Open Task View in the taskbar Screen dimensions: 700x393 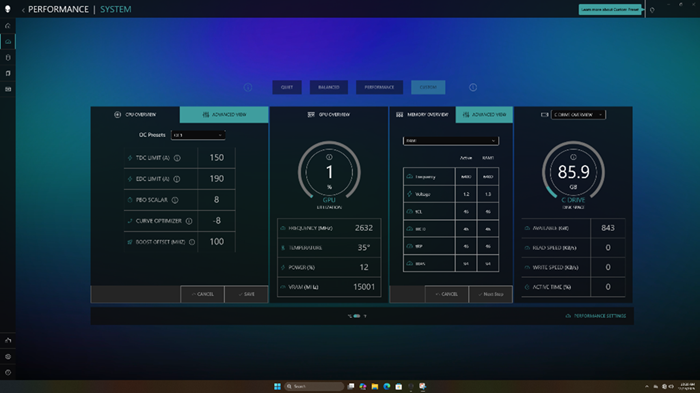351,386
